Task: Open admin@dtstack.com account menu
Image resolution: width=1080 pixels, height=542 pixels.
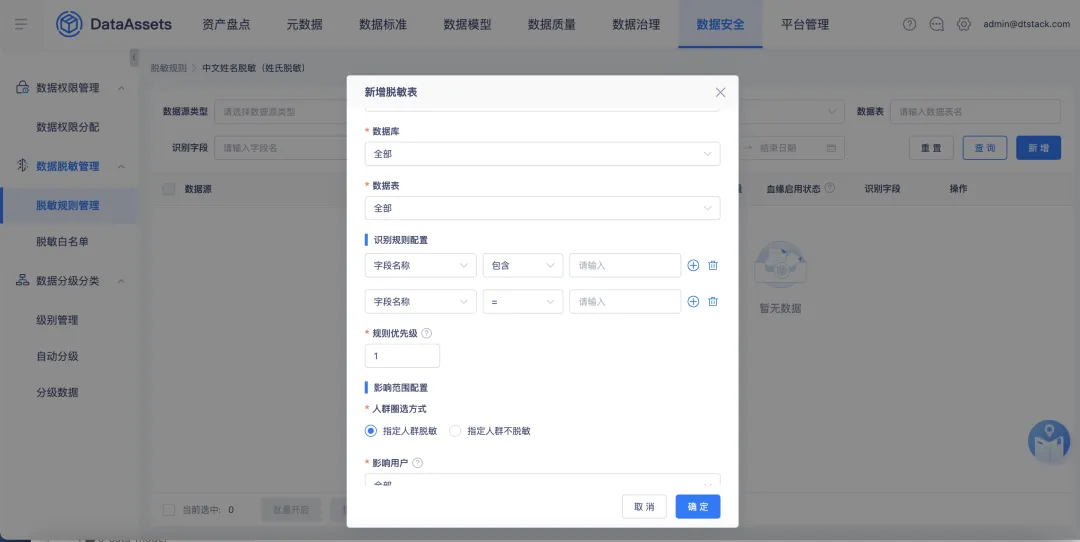Action: pyautogui.click(x=1026, y=24)
